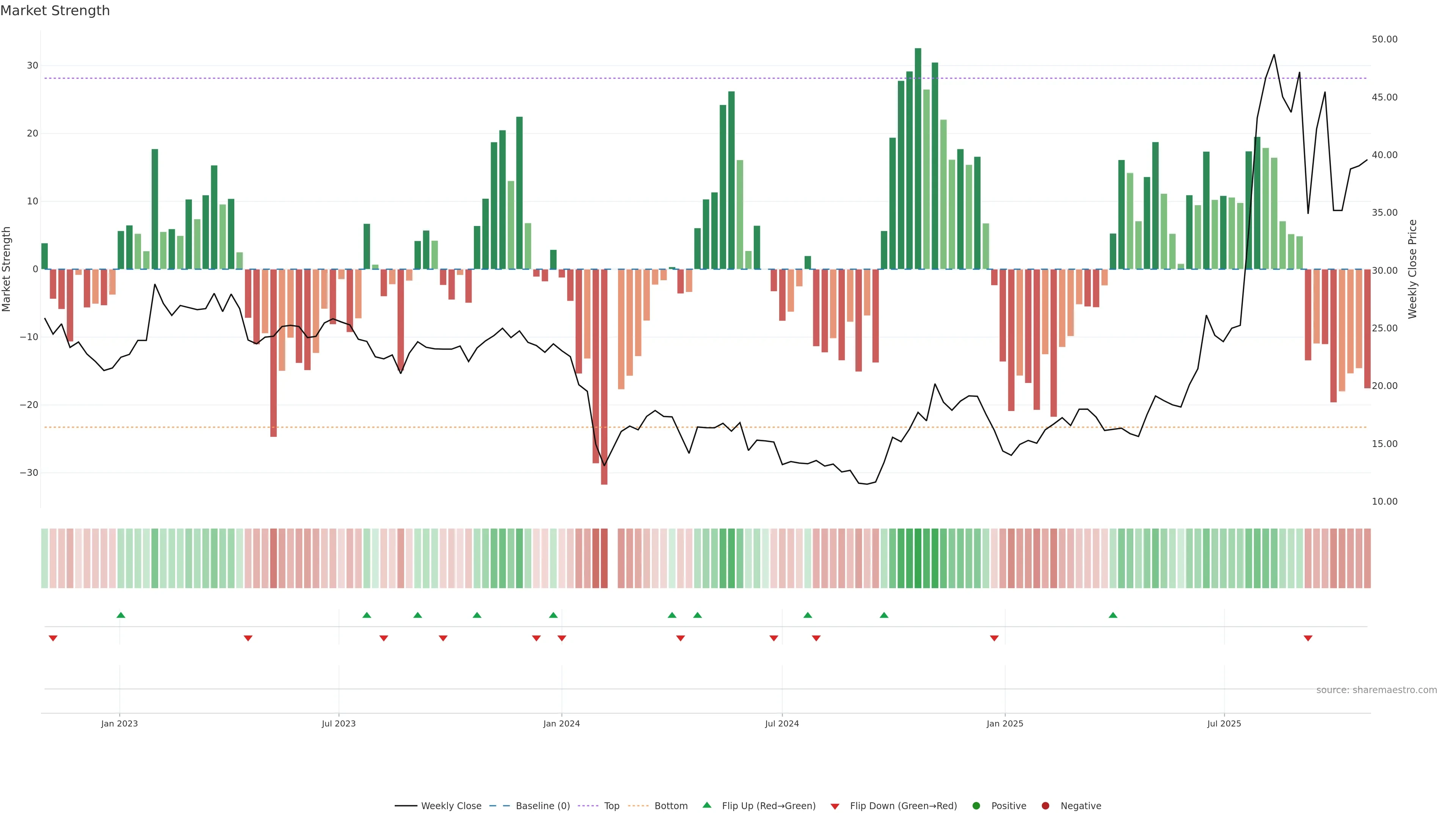This screenshot has width=1456, height=819.
Task: Click the leftmost green flip-up triangle marker
Action: (x=121, y=615)
